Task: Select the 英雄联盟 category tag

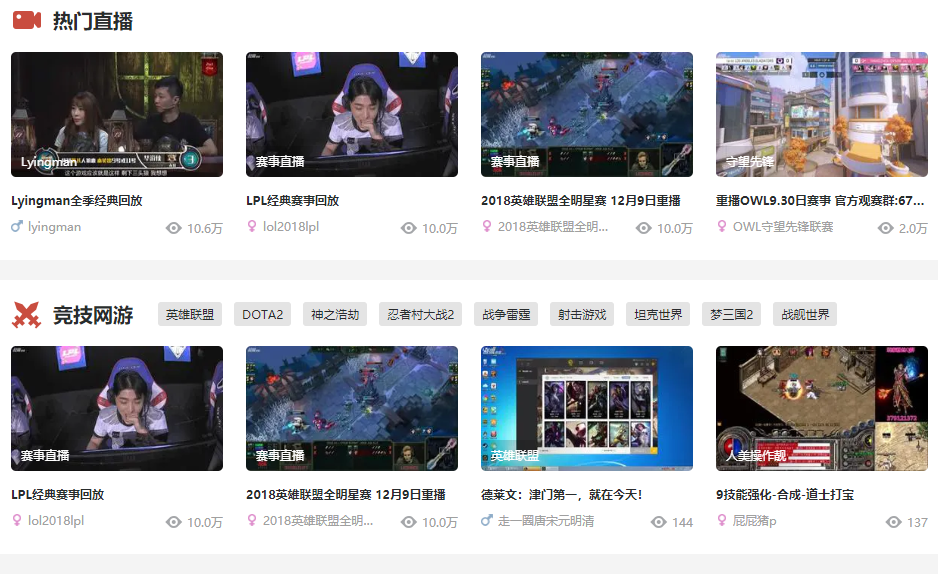Action: point(190,315)
